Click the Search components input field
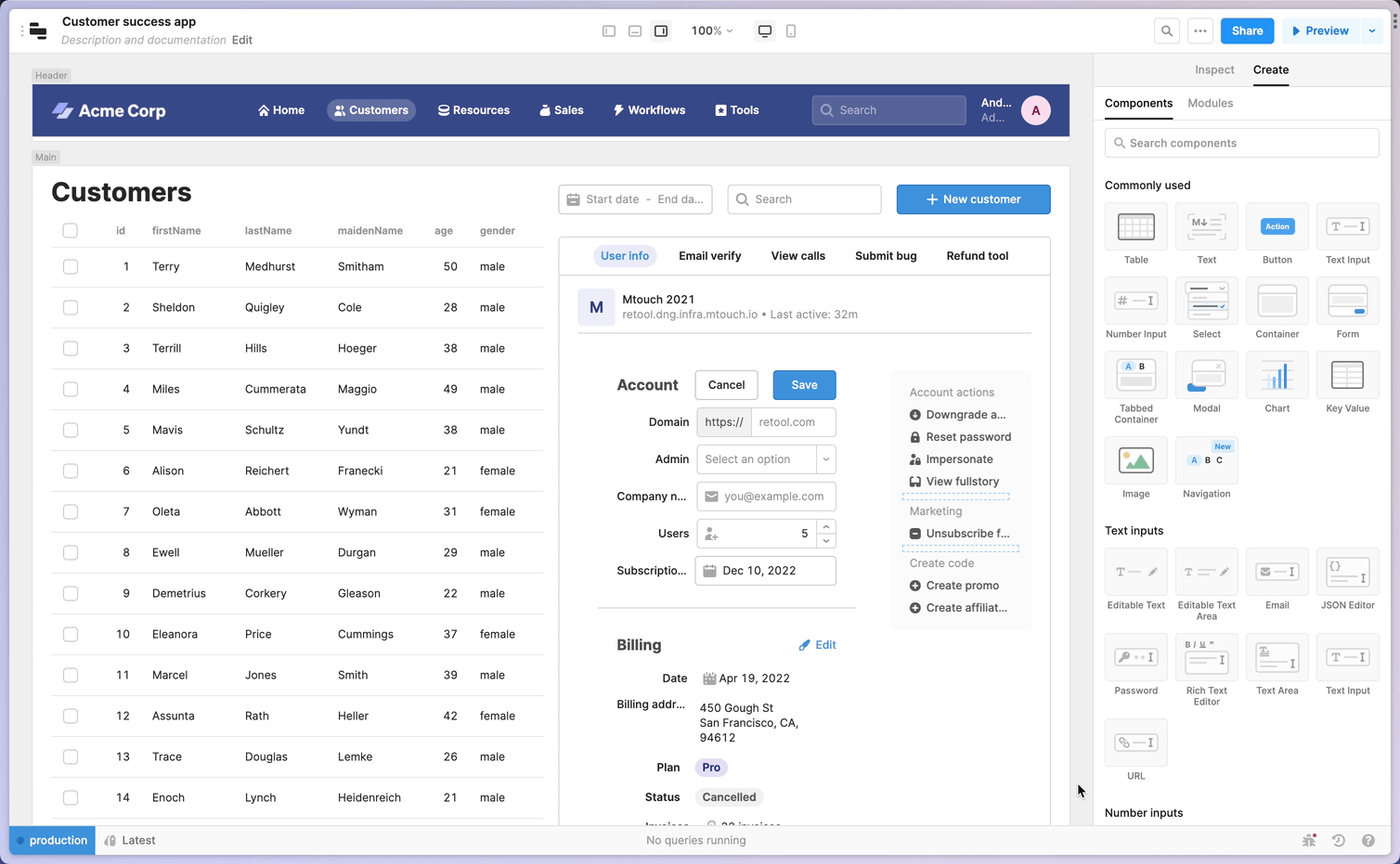Viewport: 1400px width, 864px height. (1242, 143)
